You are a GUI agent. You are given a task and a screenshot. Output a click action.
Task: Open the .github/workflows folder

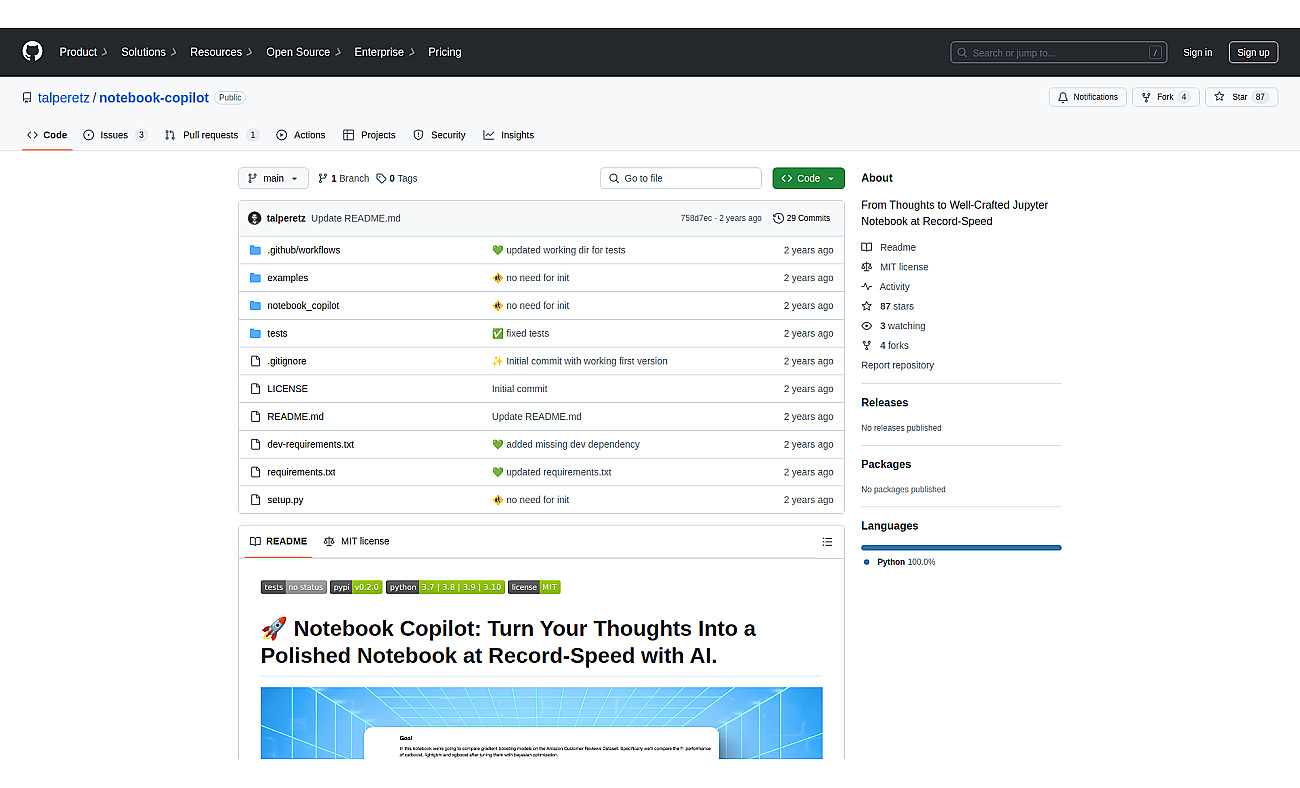pyautogui.click(x=304, y=250)
